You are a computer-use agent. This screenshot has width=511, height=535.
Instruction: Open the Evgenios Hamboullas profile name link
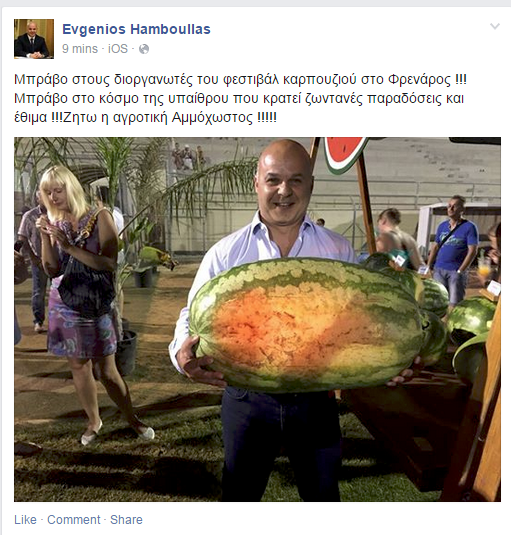tap(136, 29)
